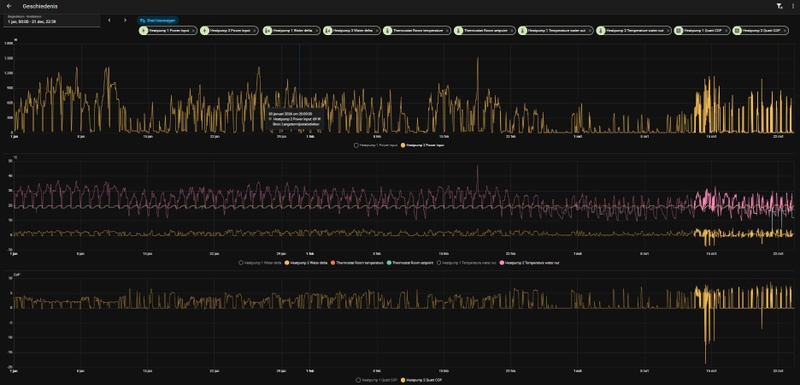Screen dimensions: 800x385
Task: Toggle Thermostat Room setpoint legend entry
Action: (409, 263)
